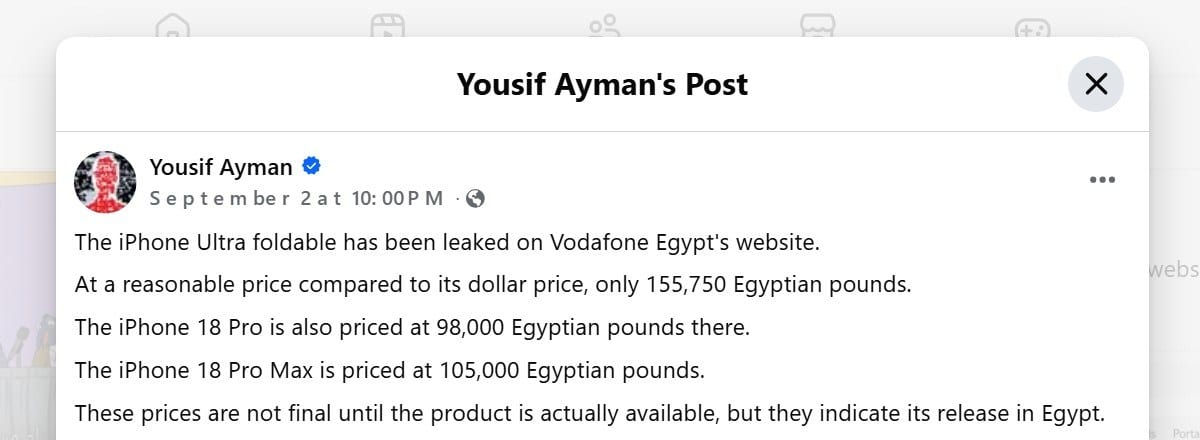Click Yousif Ayman's profile picture
This screenshot has width=1200, height=440.
[x=106, y=182]
